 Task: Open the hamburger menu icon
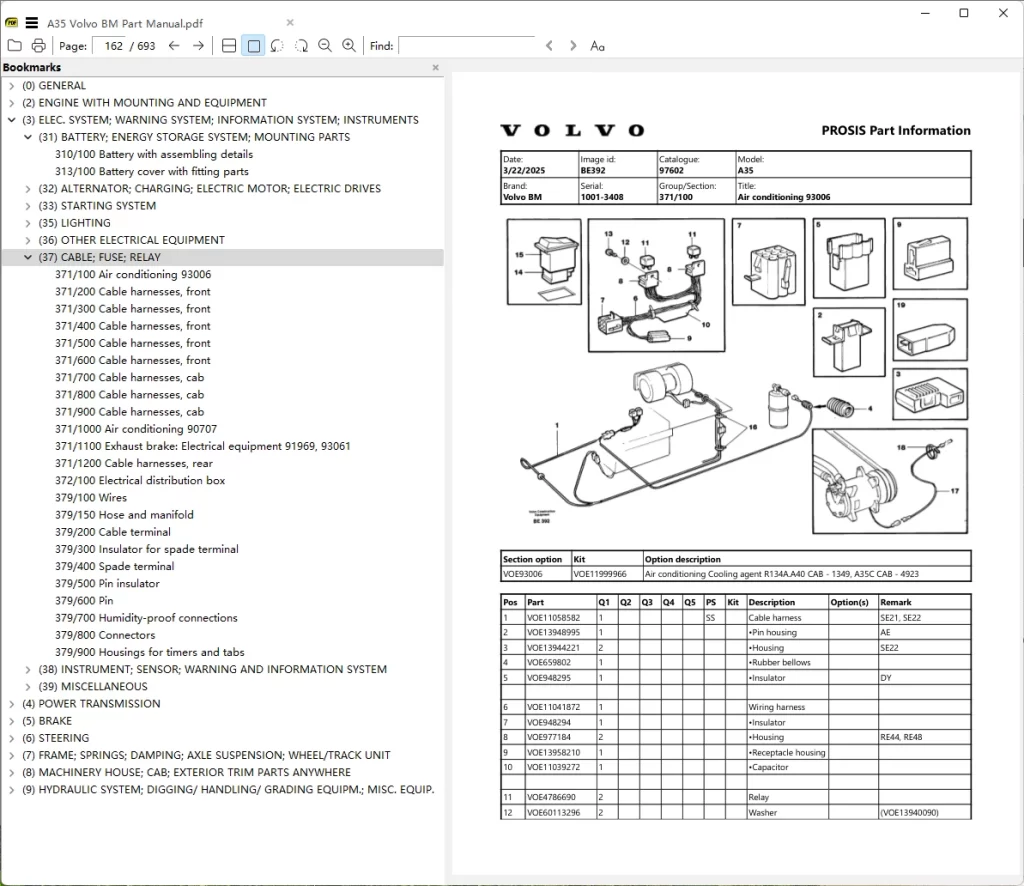(x=31, y=23)
